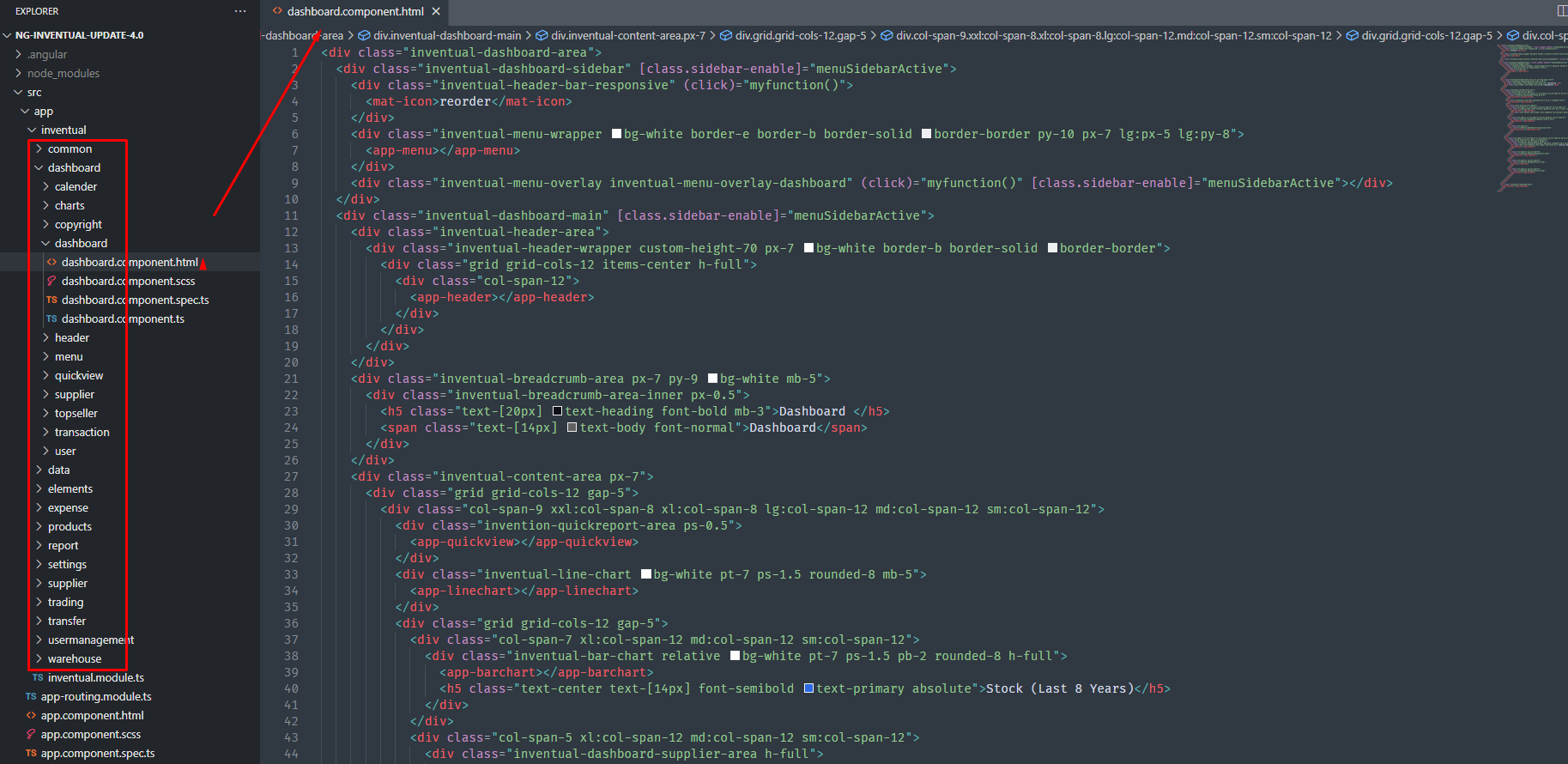Click the split editor icon
This screenshot has width=1568, height=764.
click(x=1562, y=11)
